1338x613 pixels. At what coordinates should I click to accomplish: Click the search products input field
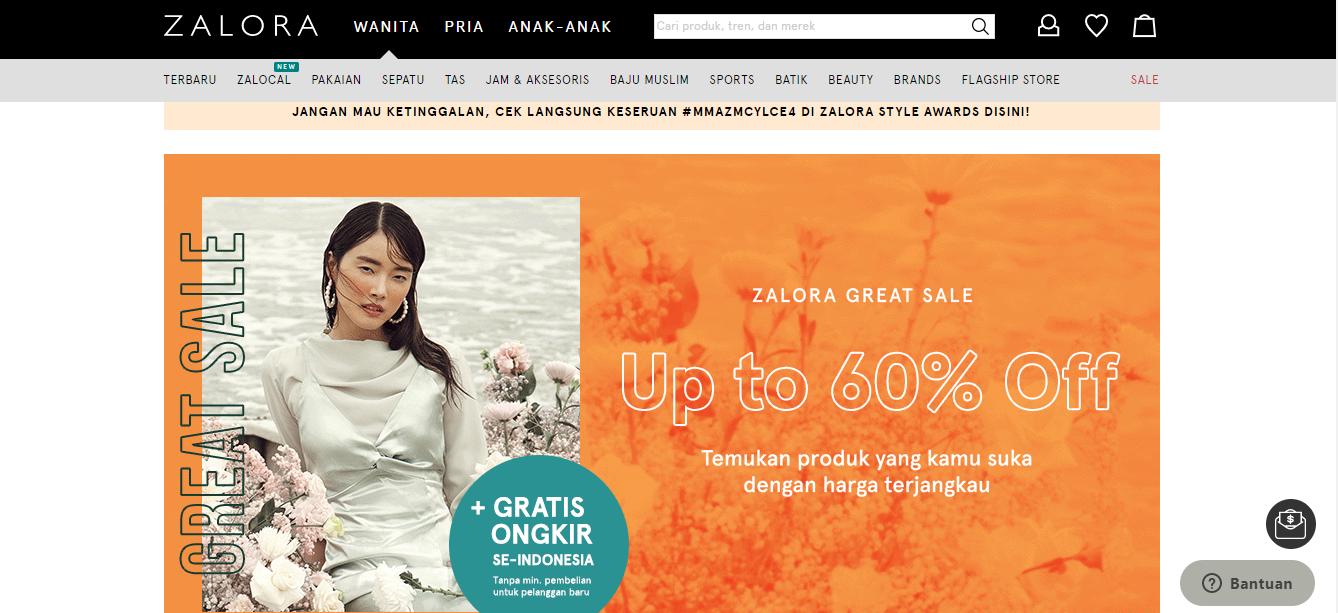(811, 26)
